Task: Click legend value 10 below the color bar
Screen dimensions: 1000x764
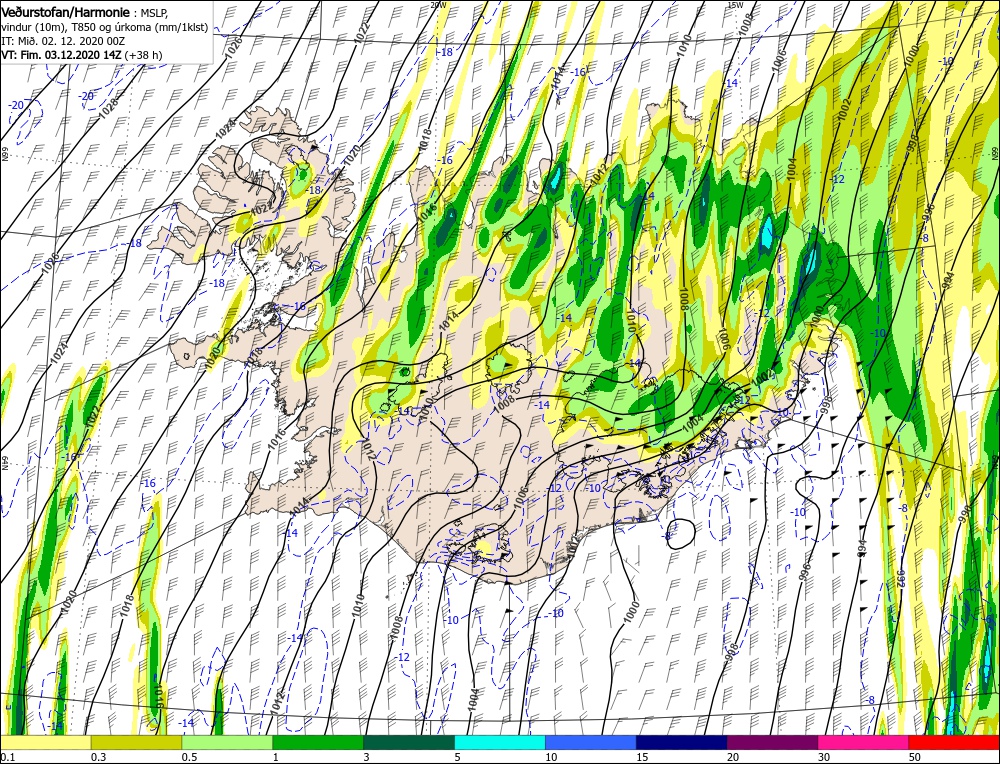Action: (551, 757)
